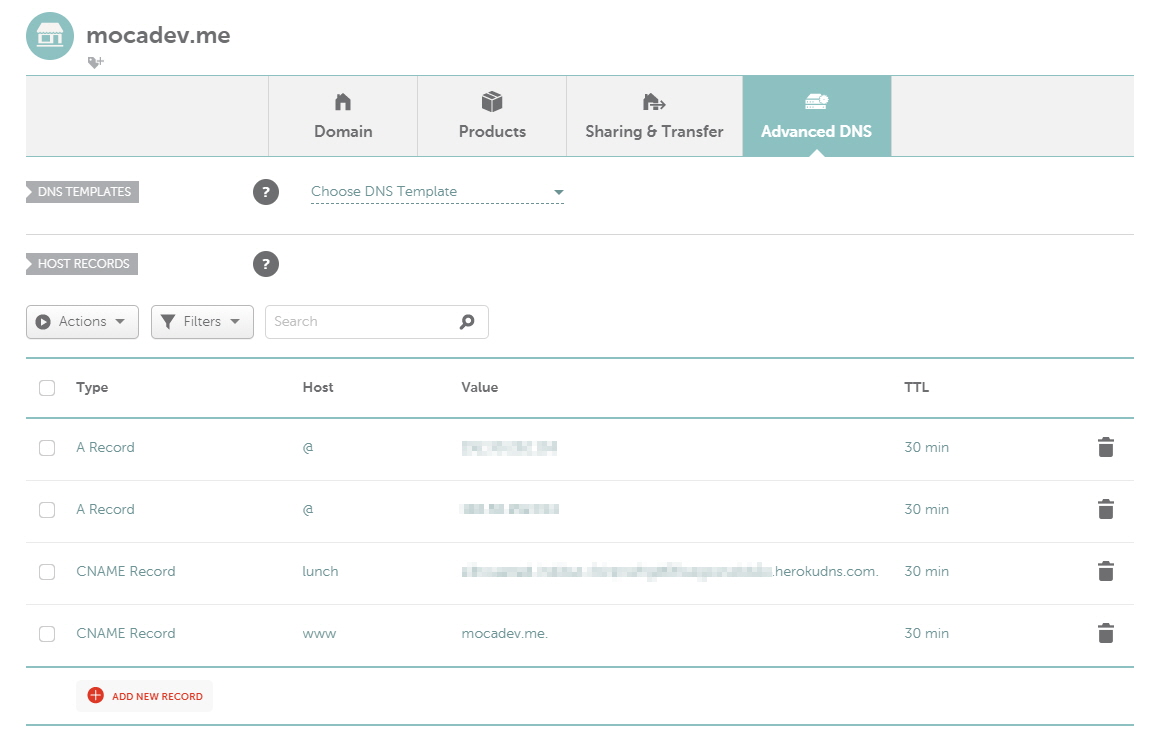Viewport: 1156px width, 737px height.
Task: Check the lunch CNAME Record checkbox
Action: coord(47,572)
